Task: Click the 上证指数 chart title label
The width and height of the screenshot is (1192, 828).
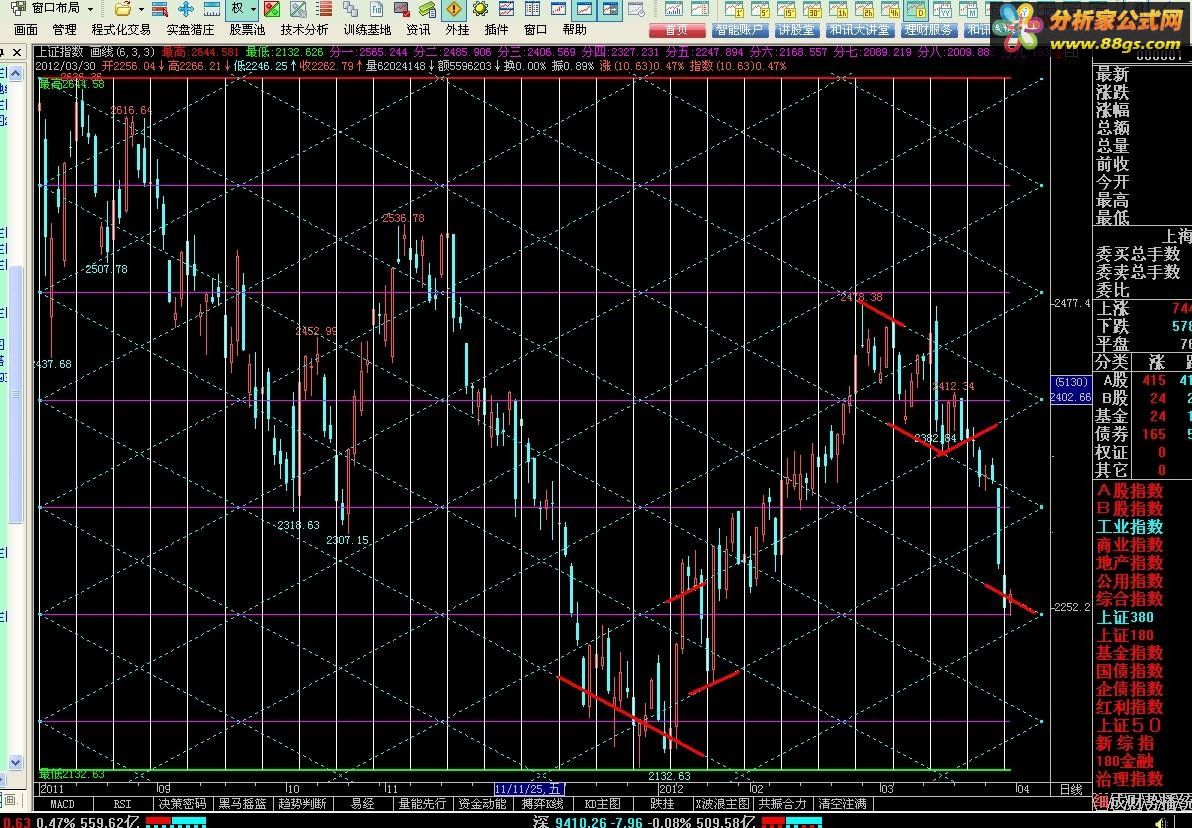Action: point(59,52)
